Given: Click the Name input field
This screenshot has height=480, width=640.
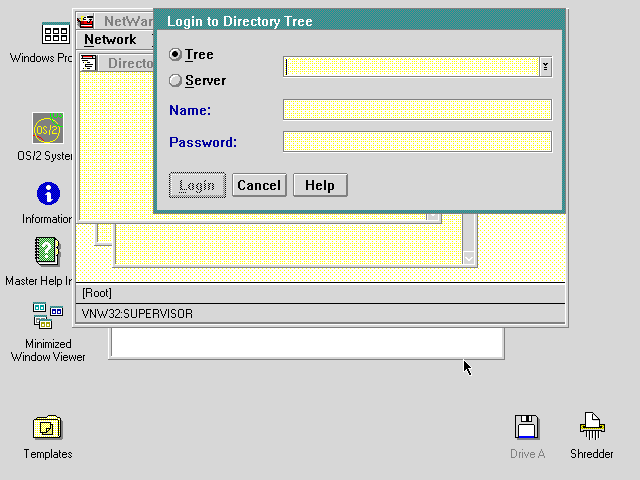Looking at the screenshot, I should point(417,110).
